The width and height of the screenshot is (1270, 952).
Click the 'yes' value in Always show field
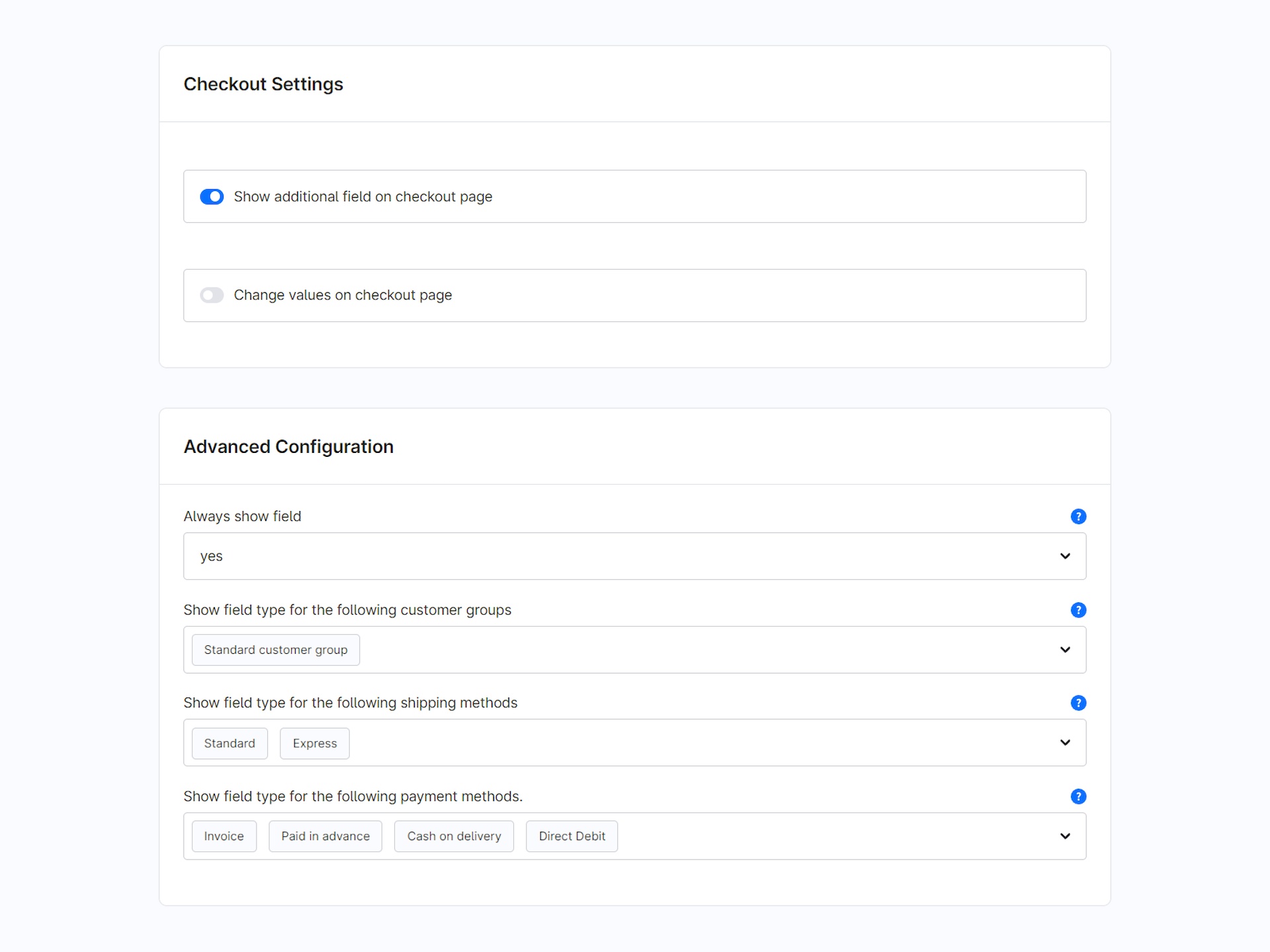[x=212, y=556]
